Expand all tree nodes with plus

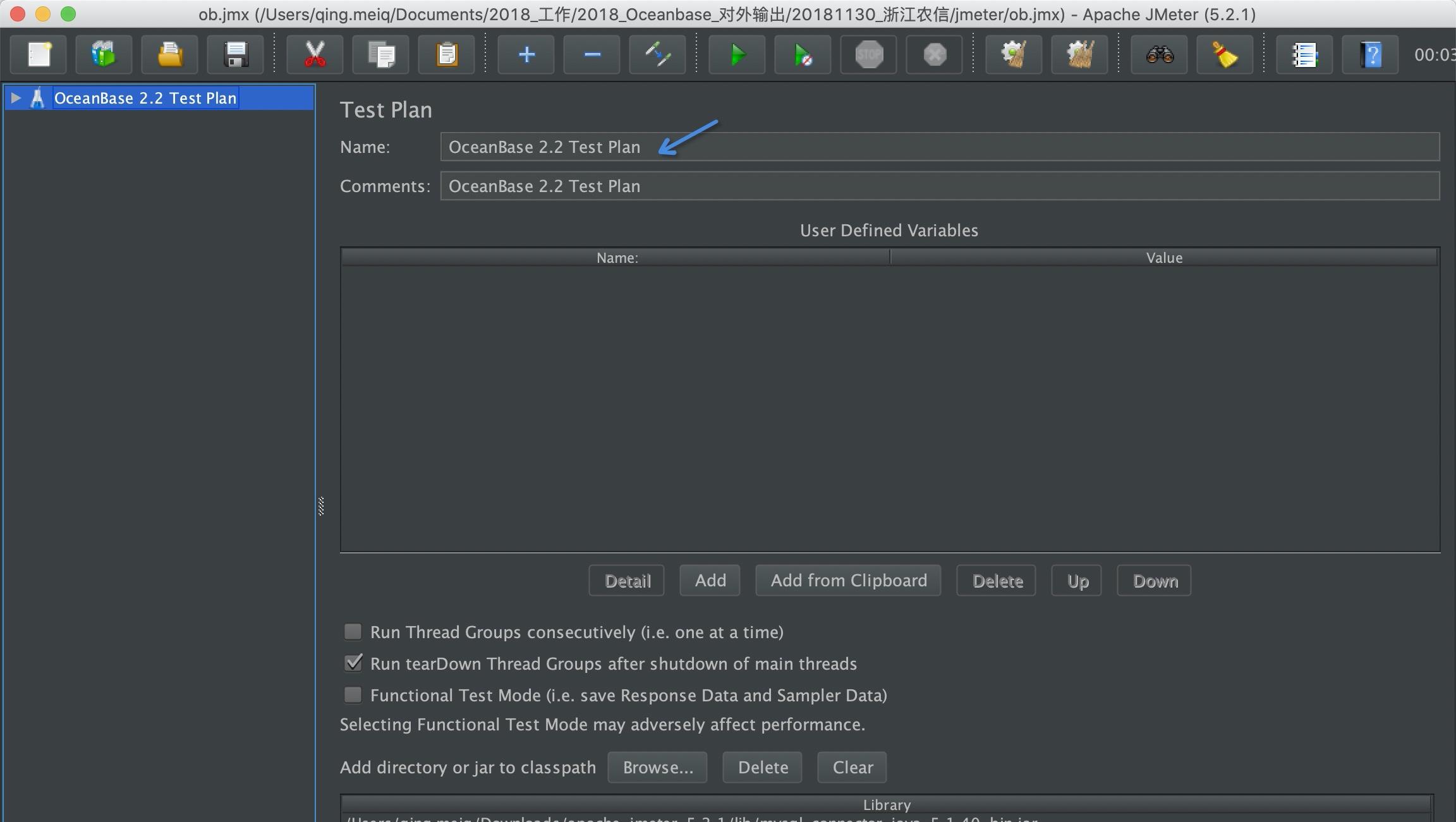[526, 54]
